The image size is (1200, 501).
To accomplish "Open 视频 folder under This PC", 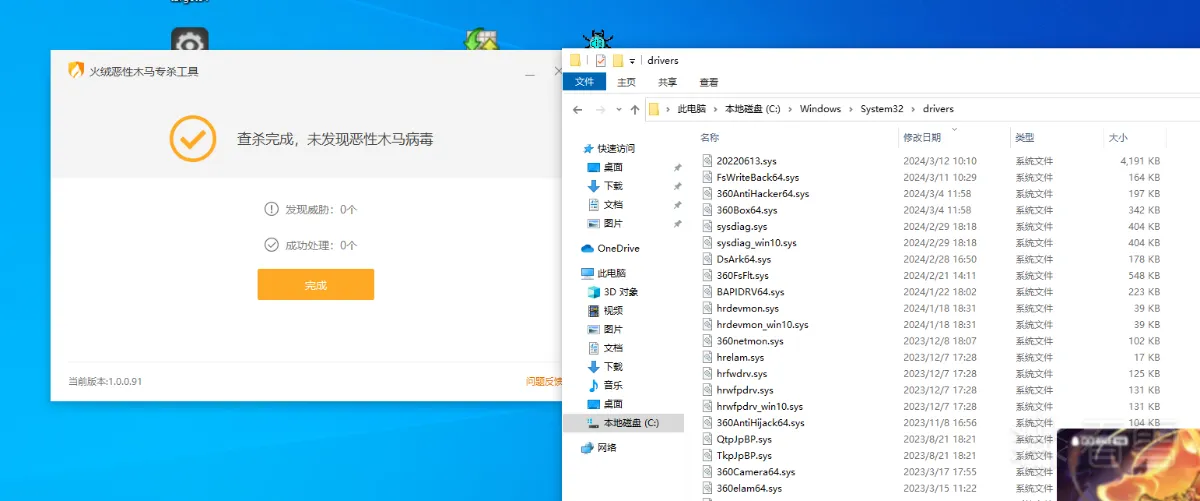I will pos(613,311).
